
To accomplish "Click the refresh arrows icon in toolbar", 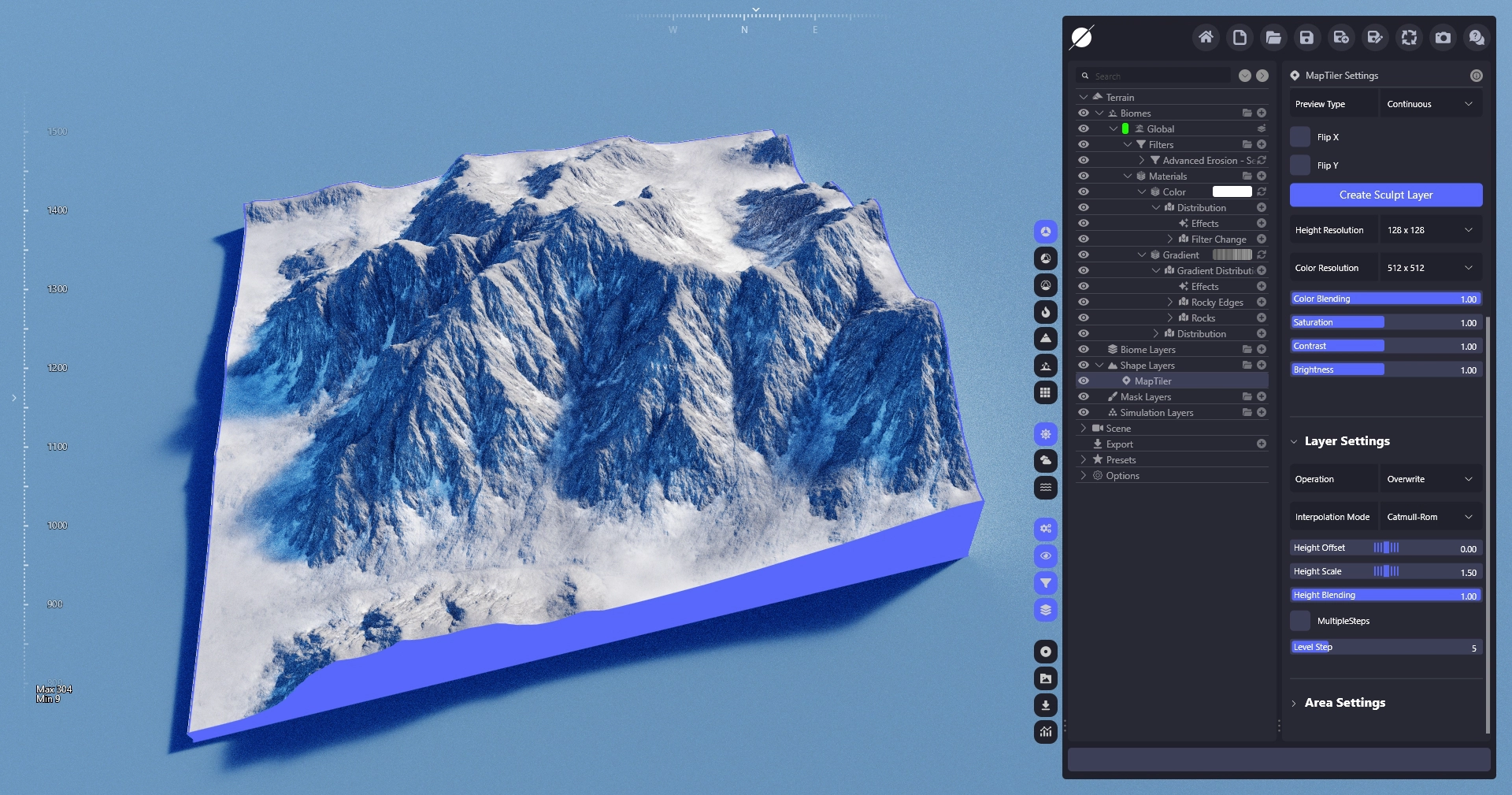I will pyautogui.click(x=1409, y=37).
